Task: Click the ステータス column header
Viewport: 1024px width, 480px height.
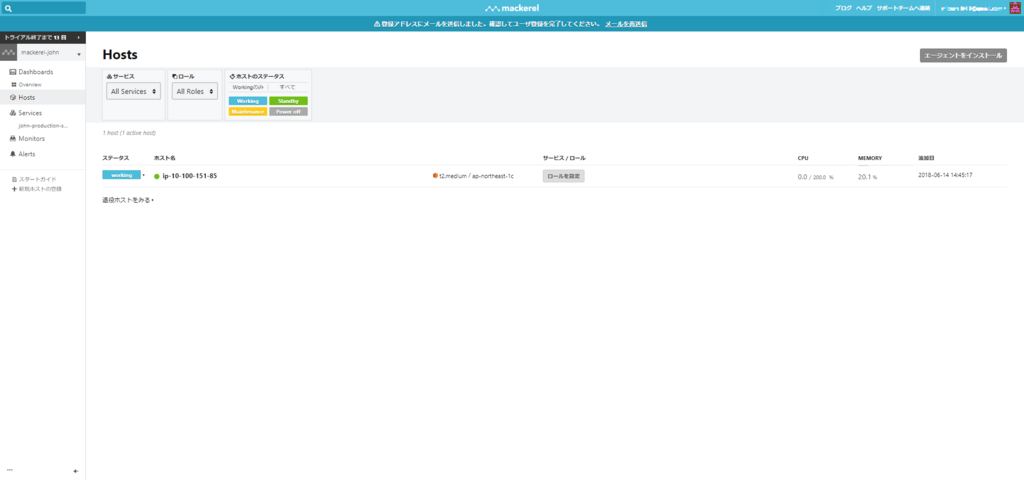Action: [x=116, y=158]
